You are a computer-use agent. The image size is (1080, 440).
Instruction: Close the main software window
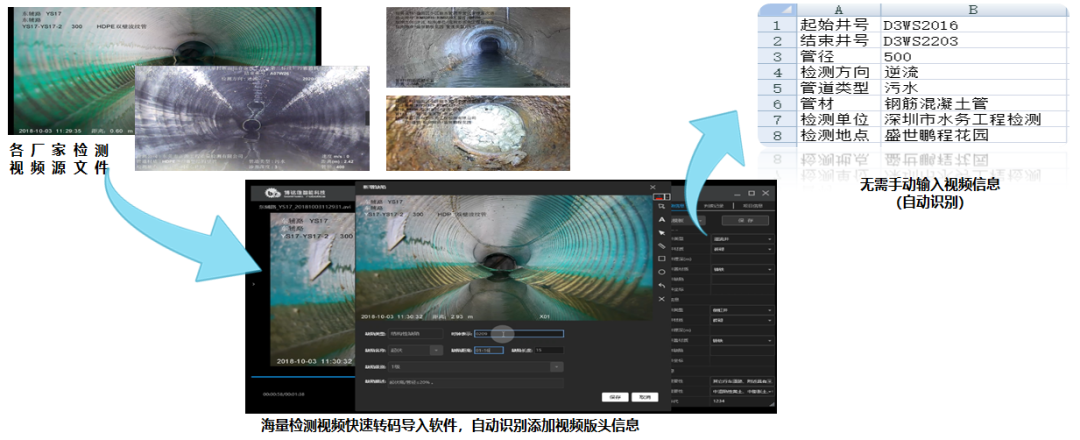[x=765, y=193]
